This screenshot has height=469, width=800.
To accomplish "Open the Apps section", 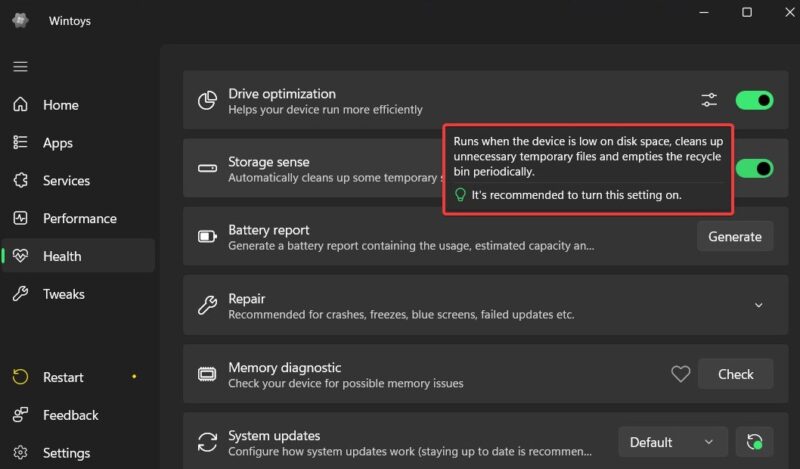I will tap(78, 143).
